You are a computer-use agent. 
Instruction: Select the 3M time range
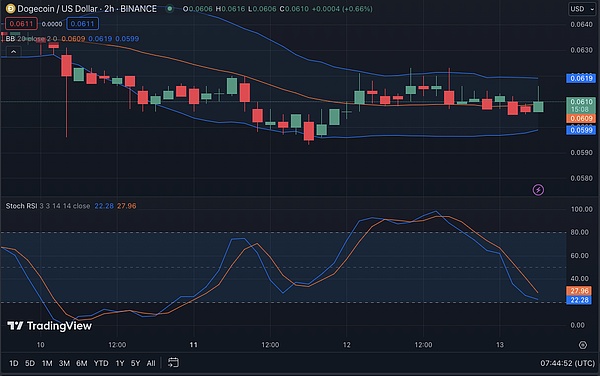click(x=64, y=363)
